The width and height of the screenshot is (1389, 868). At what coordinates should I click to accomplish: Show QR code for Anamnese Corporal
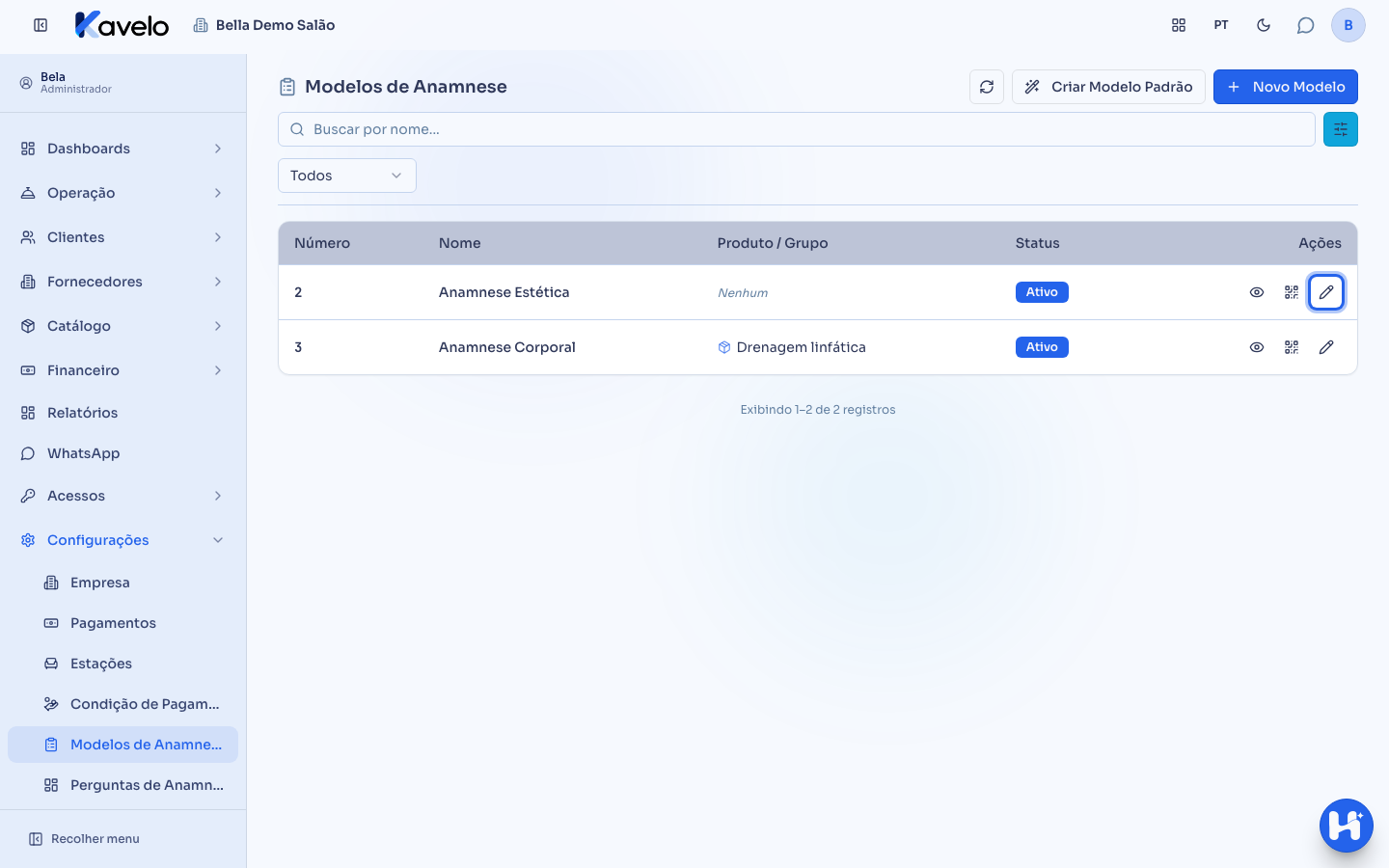coord(1292,347)
